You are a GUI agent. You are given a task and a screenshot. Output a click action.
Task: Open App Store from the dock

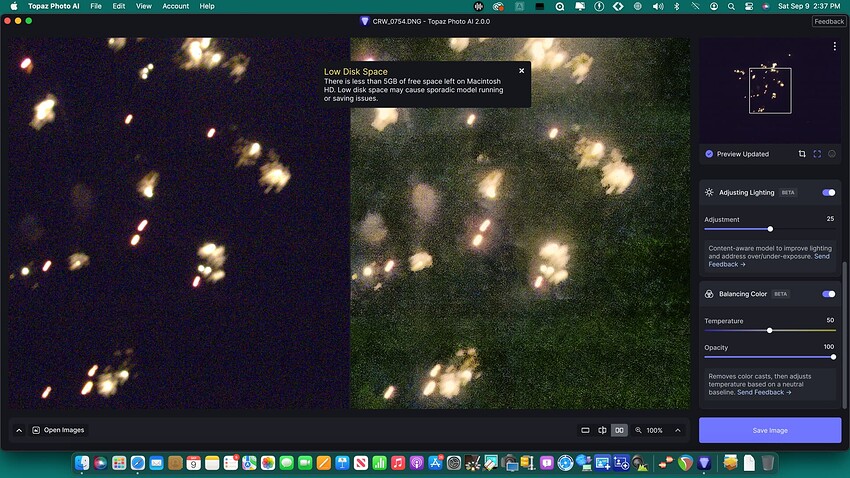[435, 463]
